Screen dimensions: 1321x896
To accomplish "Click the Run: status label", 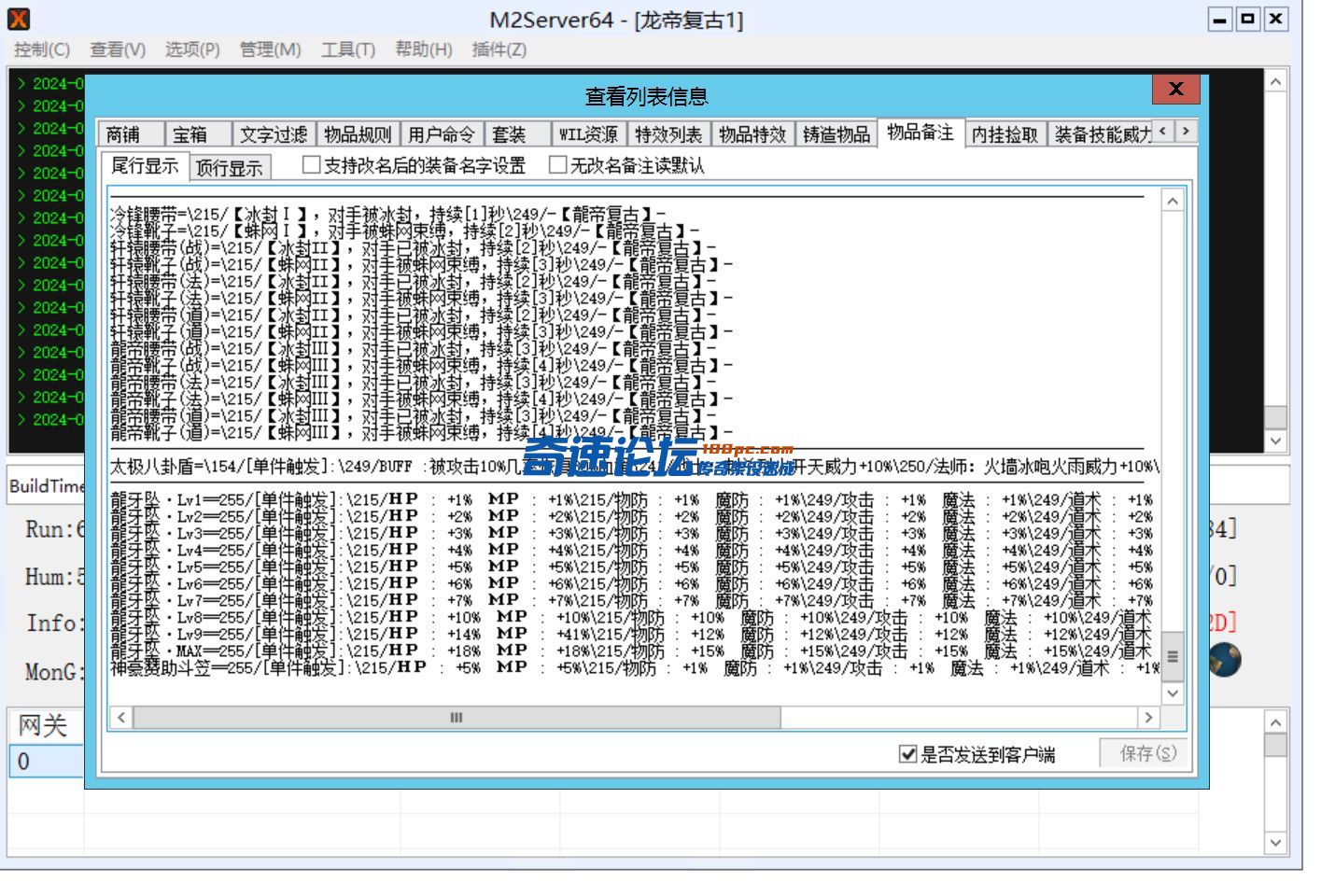I will click(54, 530).
